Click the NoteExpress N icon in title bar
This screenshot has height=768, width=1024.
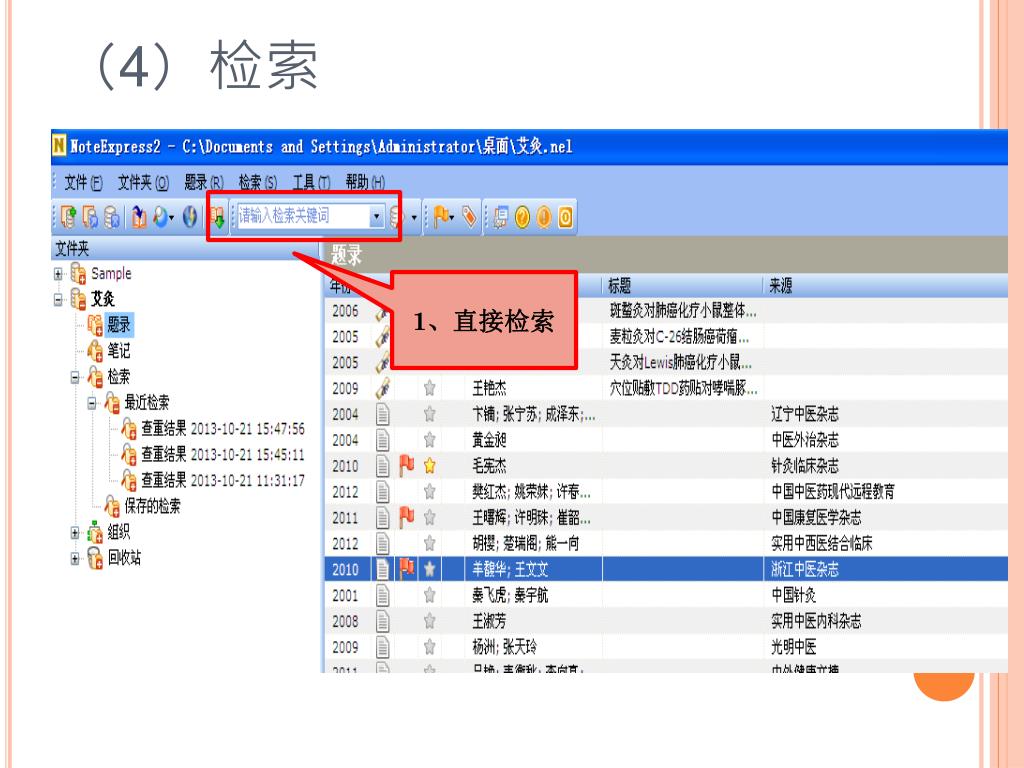coord(59,145)
